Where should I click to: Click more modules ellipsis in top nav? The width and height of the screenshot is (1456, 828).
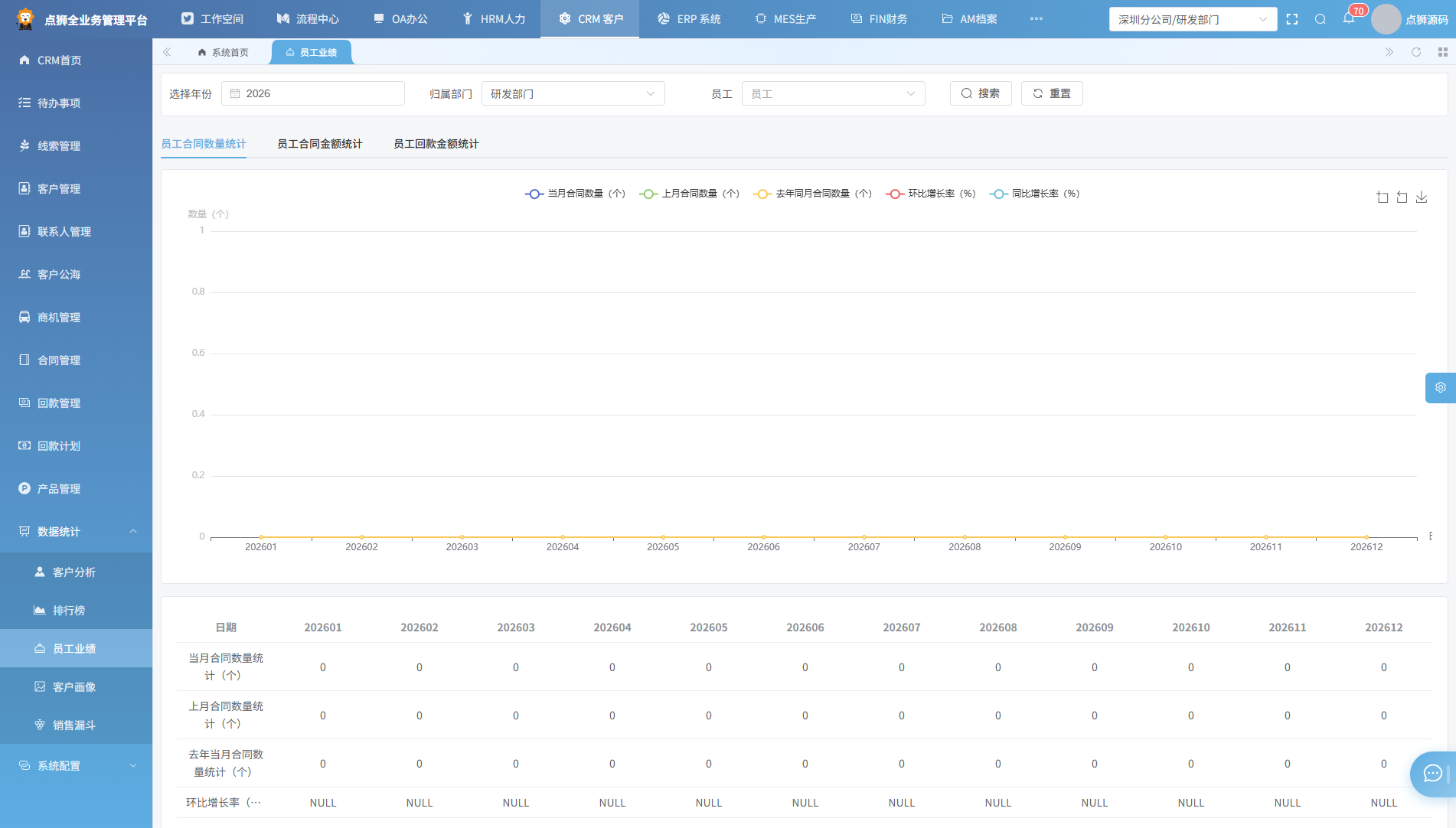pyautogui.click(x=1037, y=19)
